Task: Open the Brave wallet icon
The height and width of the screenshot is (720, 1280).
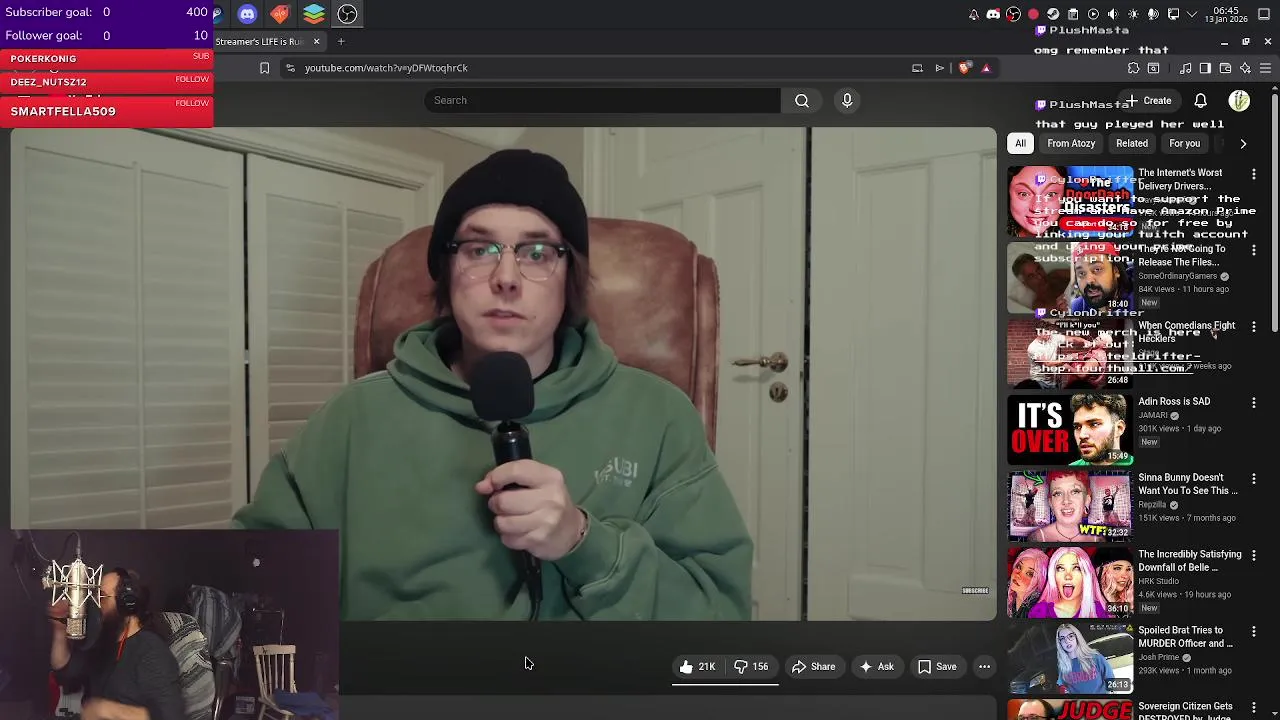Action: (x=1225, y=68)
